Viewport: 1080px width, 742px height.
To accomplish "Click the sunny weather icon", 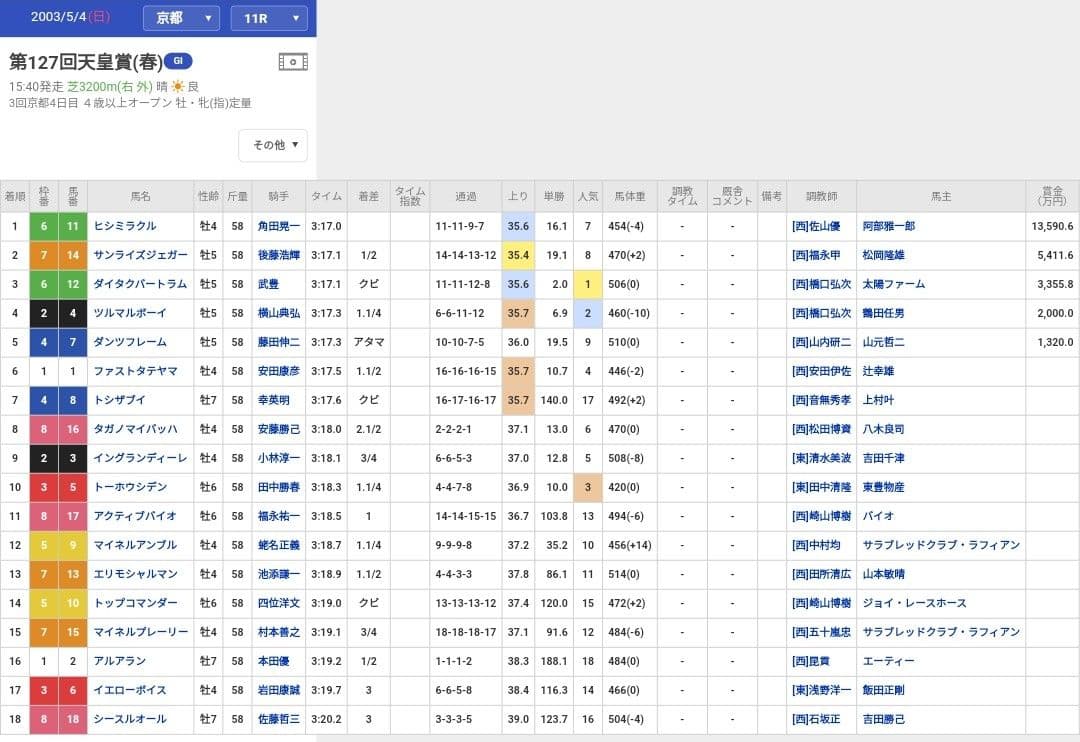I will pyautogui.click(x=177, y=87).
